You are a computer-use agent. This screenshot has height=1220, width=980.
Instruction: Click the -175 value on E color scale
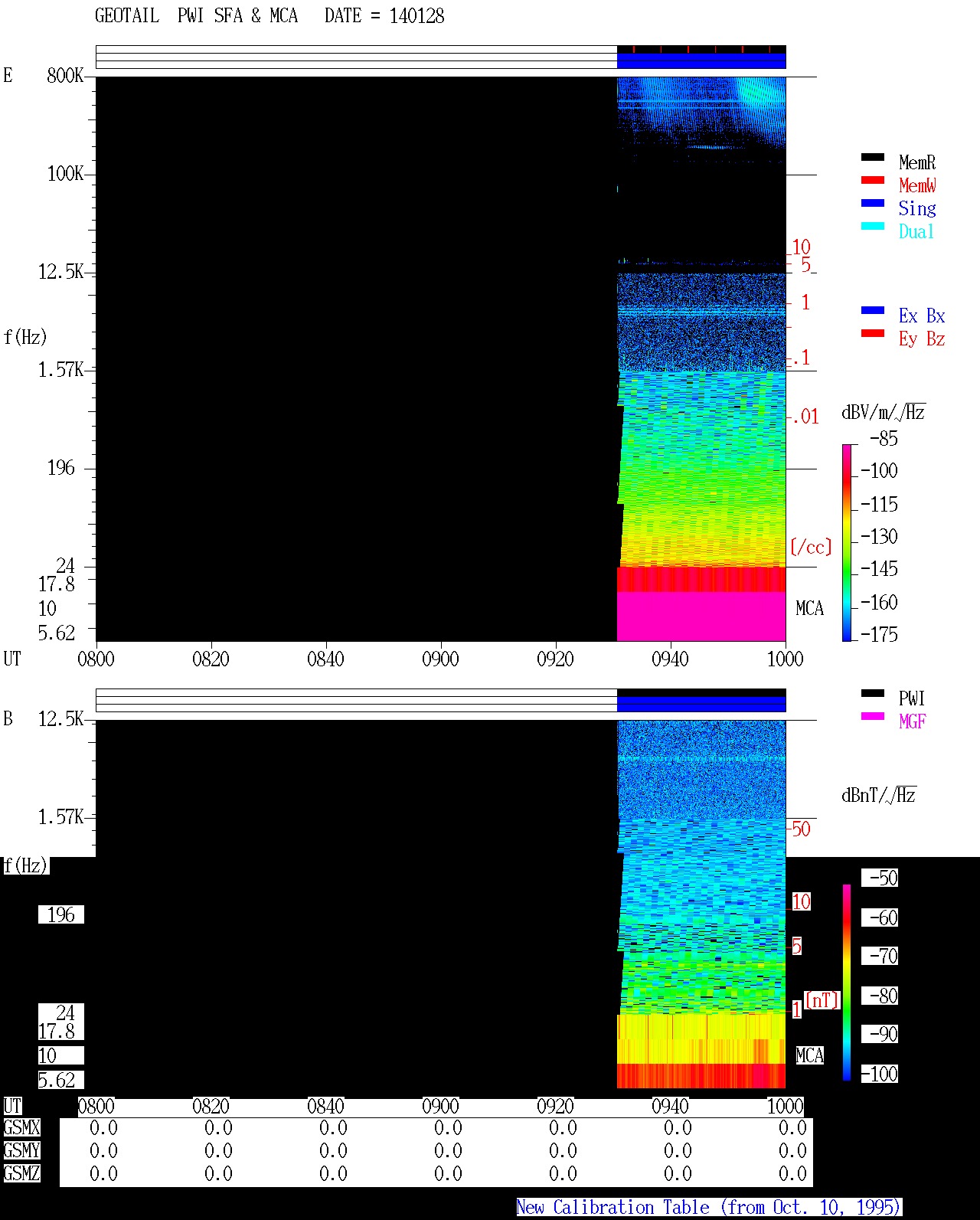click(880, 633)
